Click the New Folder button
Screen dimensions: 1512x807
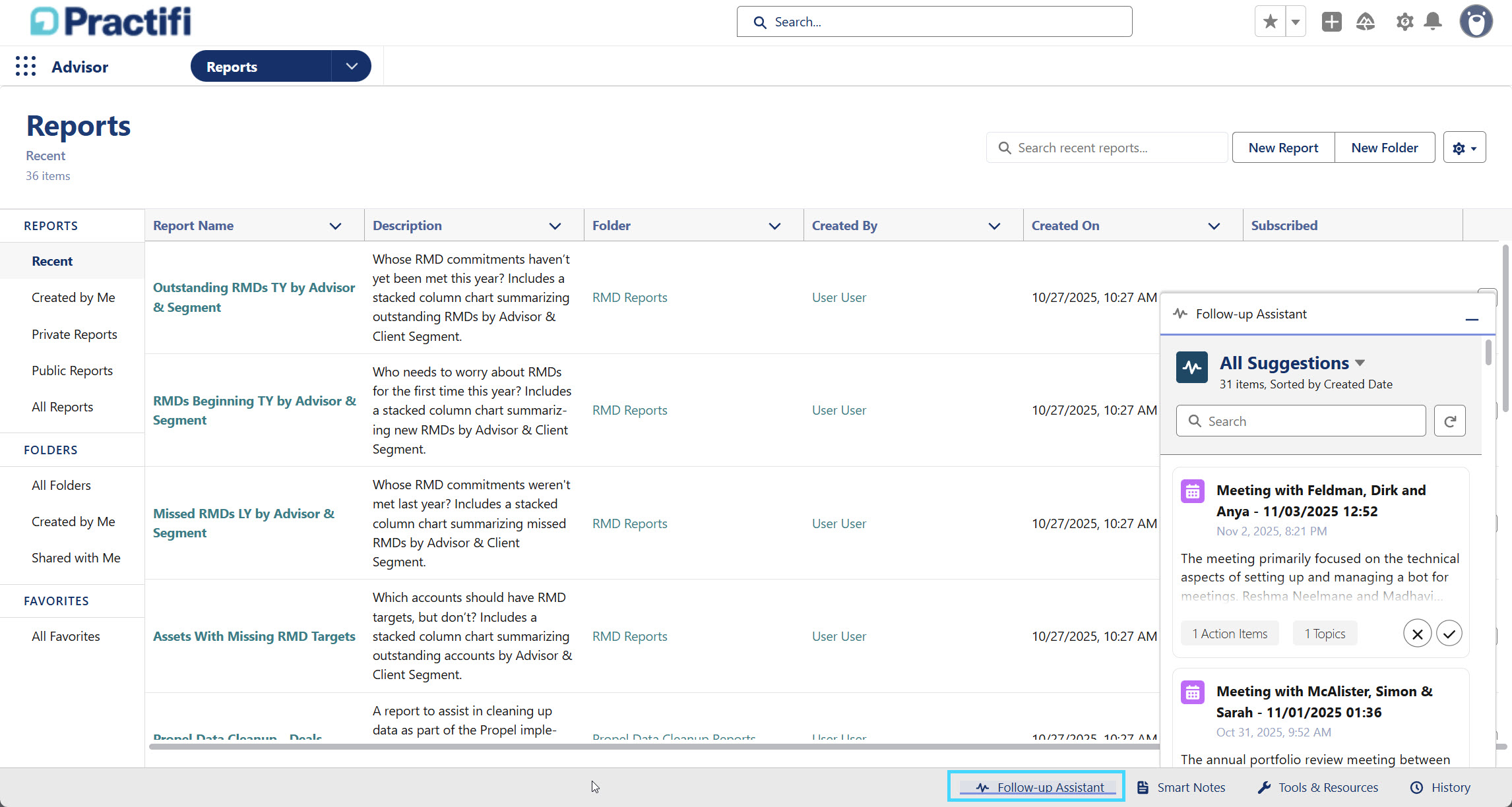(1385, 148)
